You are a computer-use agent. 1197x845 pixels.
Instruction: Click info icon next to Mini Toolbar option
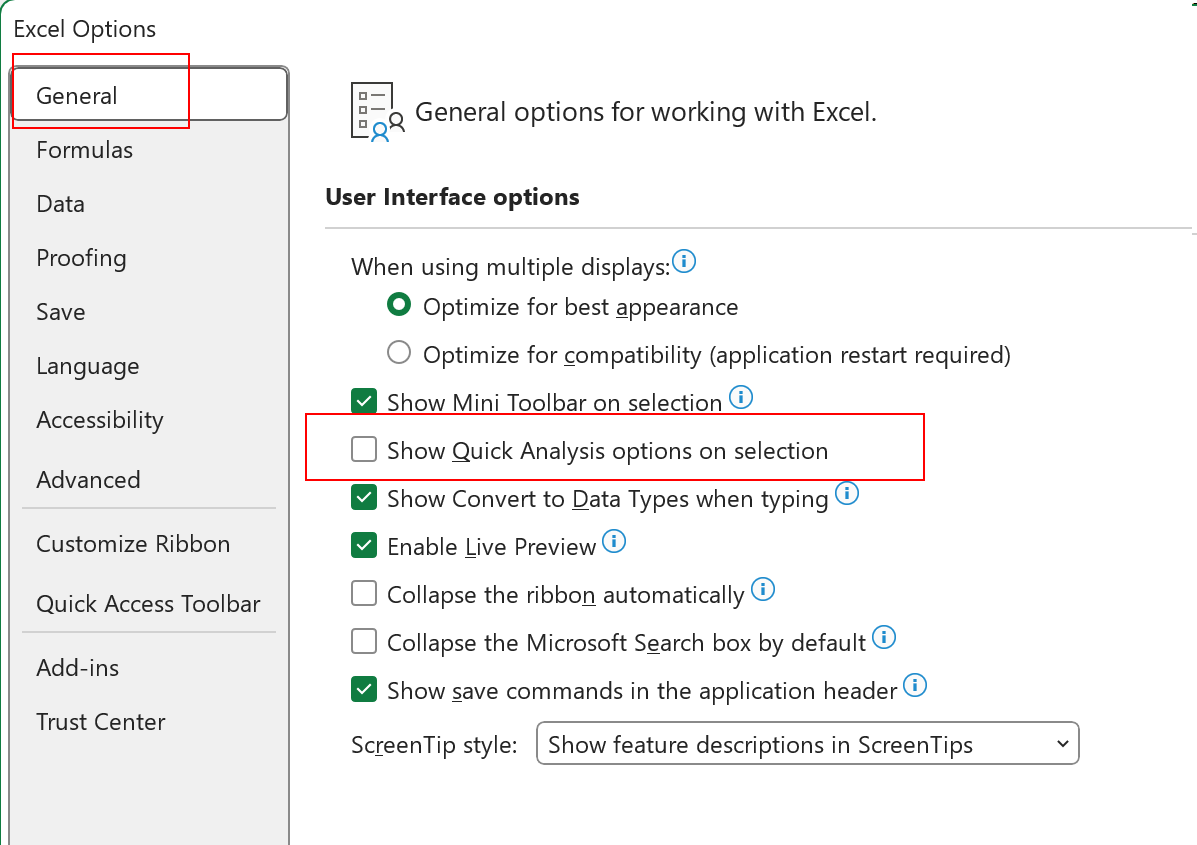740,398
